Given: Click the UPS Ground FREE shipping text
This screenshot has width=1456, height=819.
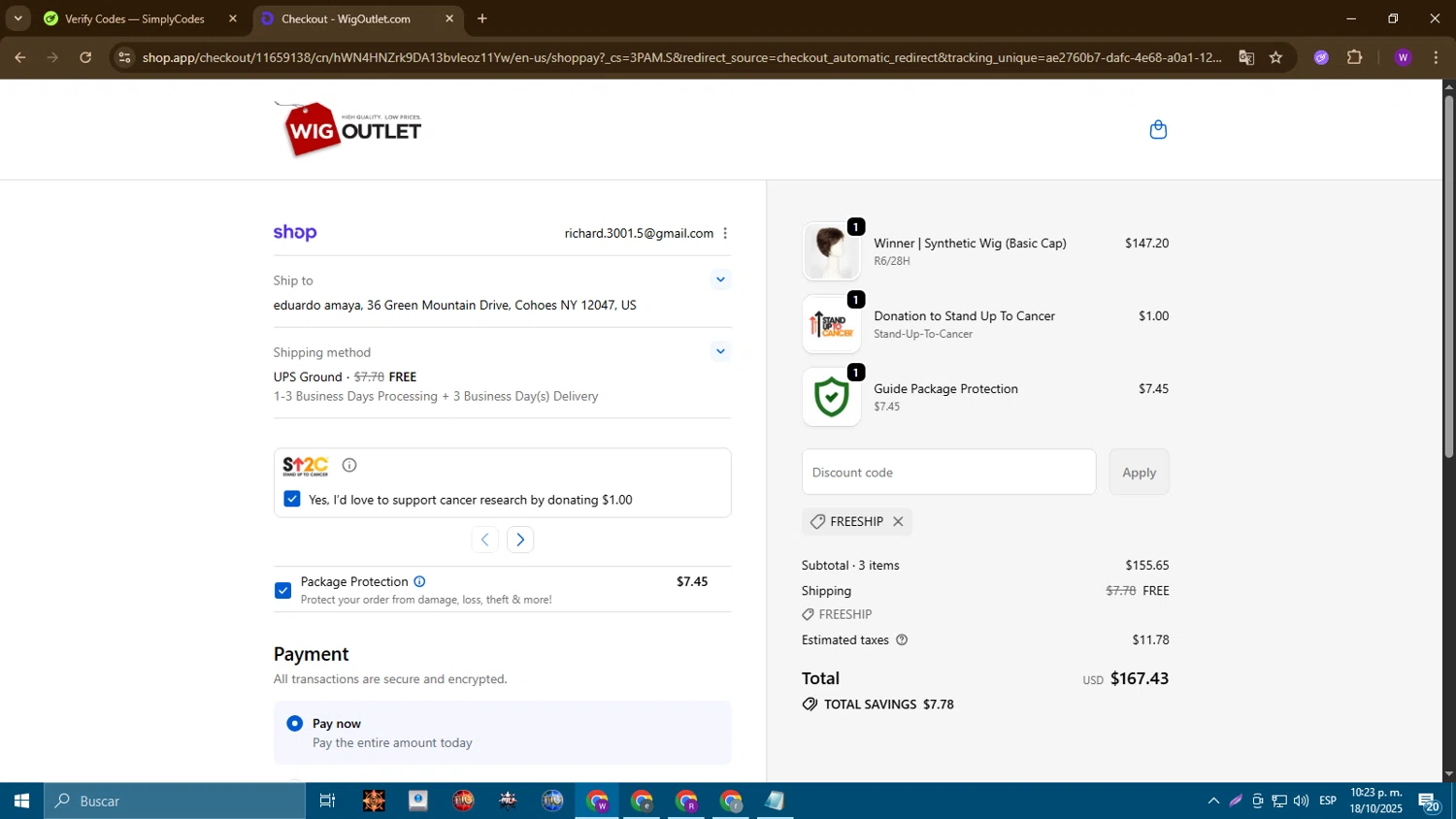Looking at the screenshot, I should pos(346,377).
